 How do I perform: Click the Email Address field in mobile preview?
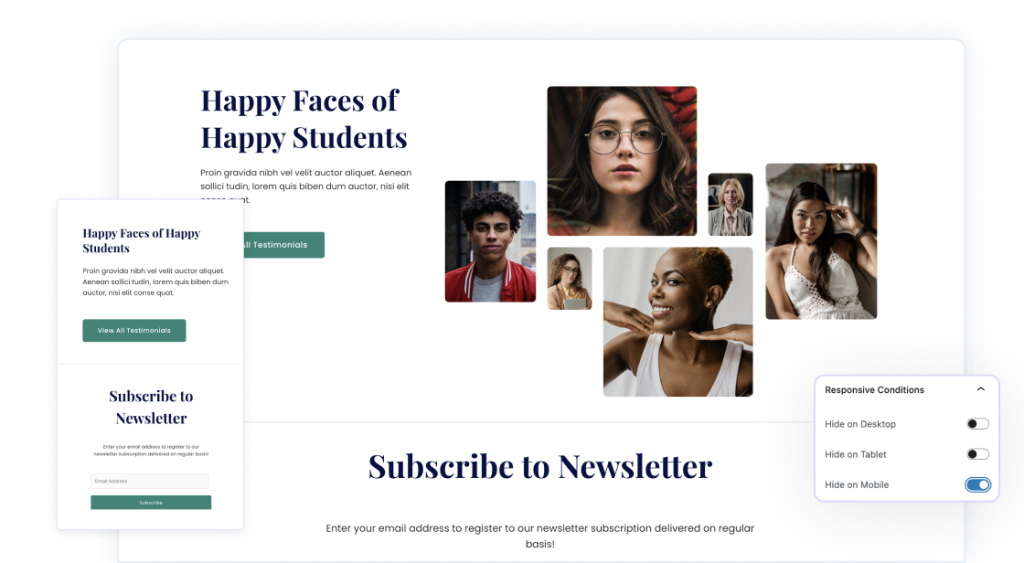pos(150,481)
